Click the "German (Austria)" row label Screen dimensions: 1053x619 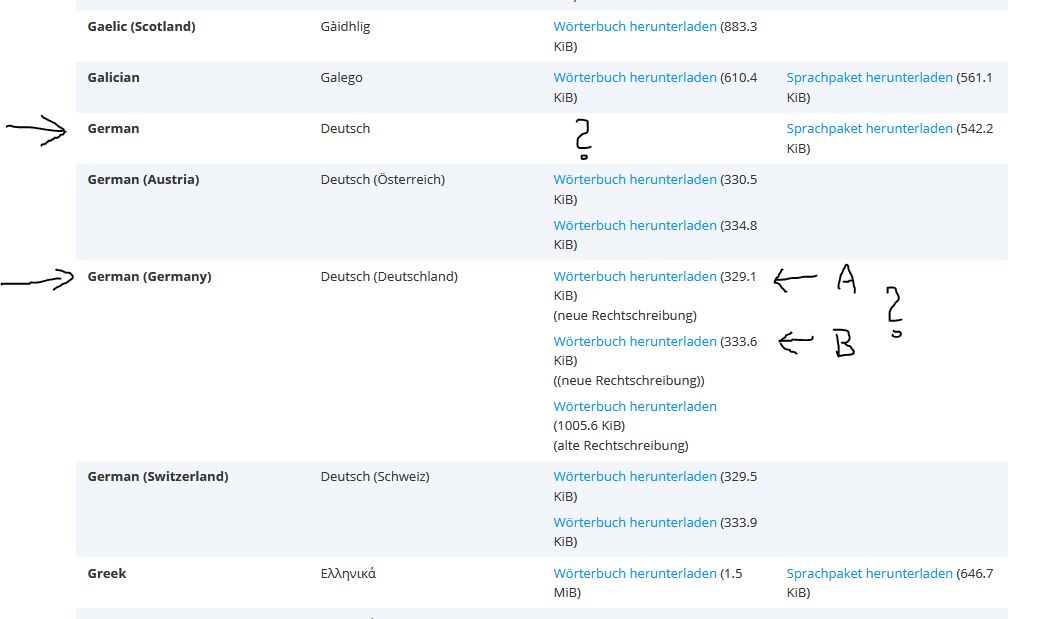click(143, 180)
